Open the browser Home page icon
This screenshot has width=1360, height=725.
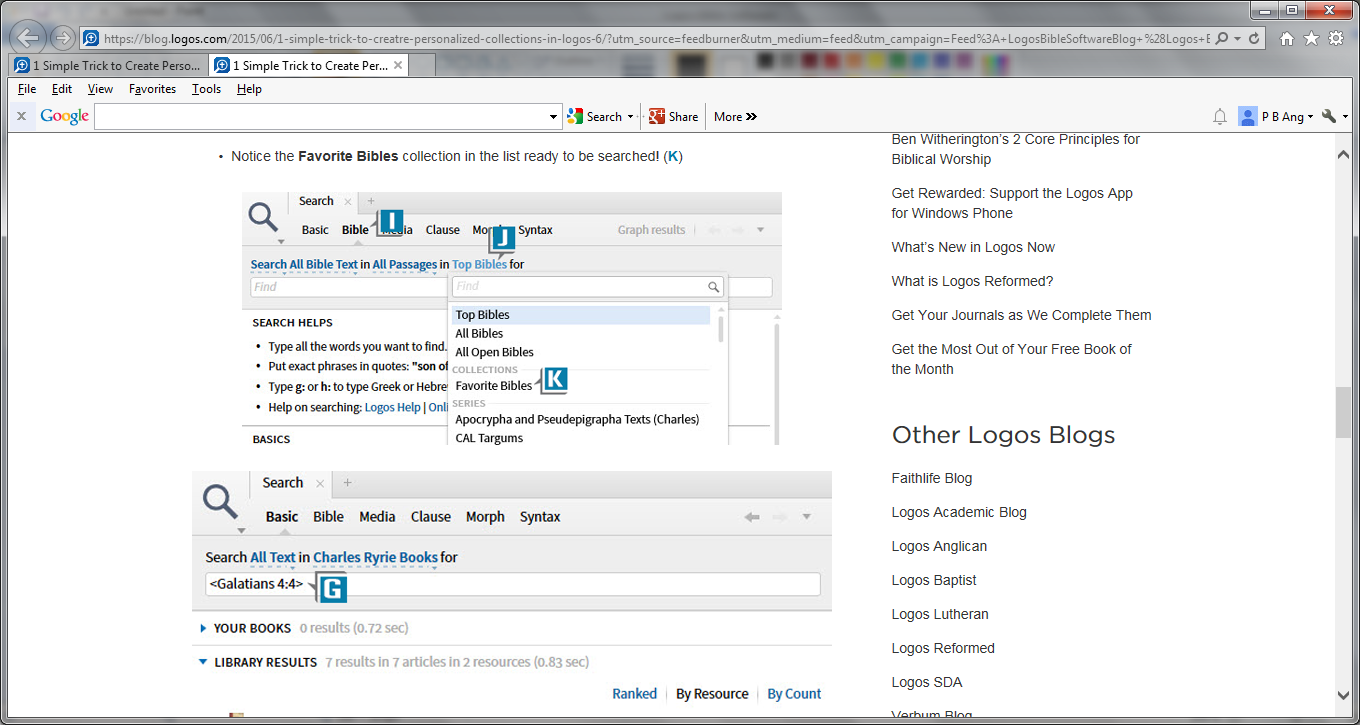pyautogui.click(x=1287, y=38)
